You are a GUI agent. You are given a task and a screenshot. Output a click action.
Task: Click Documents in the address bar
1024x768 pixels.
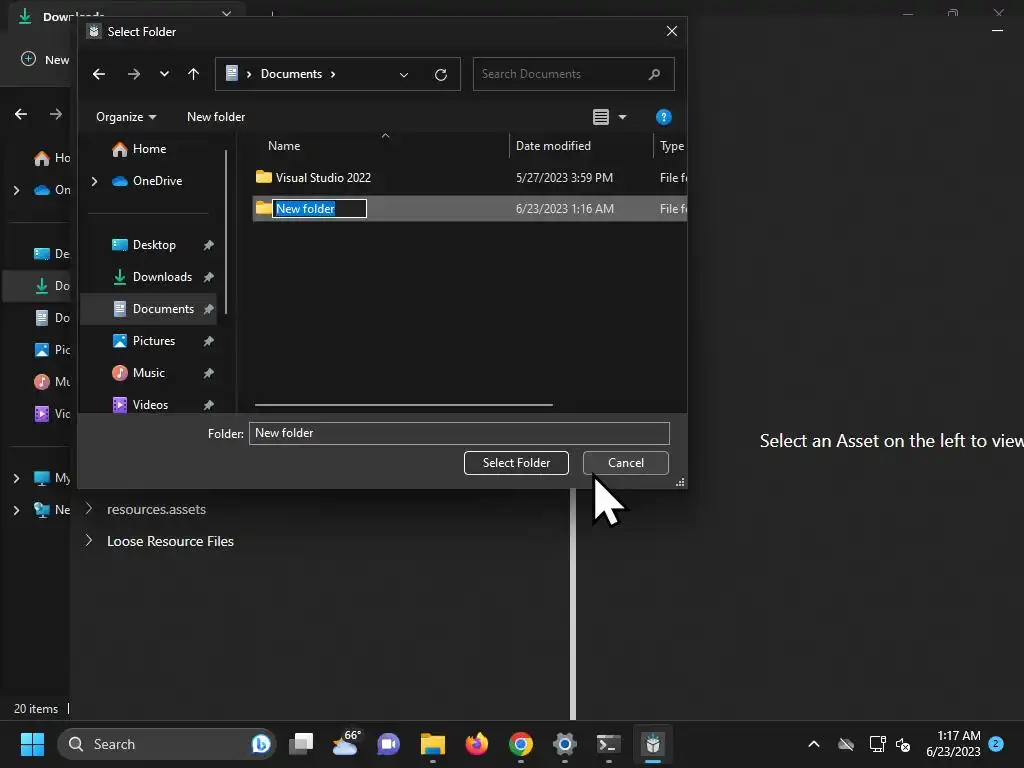(x=291, y=74)
